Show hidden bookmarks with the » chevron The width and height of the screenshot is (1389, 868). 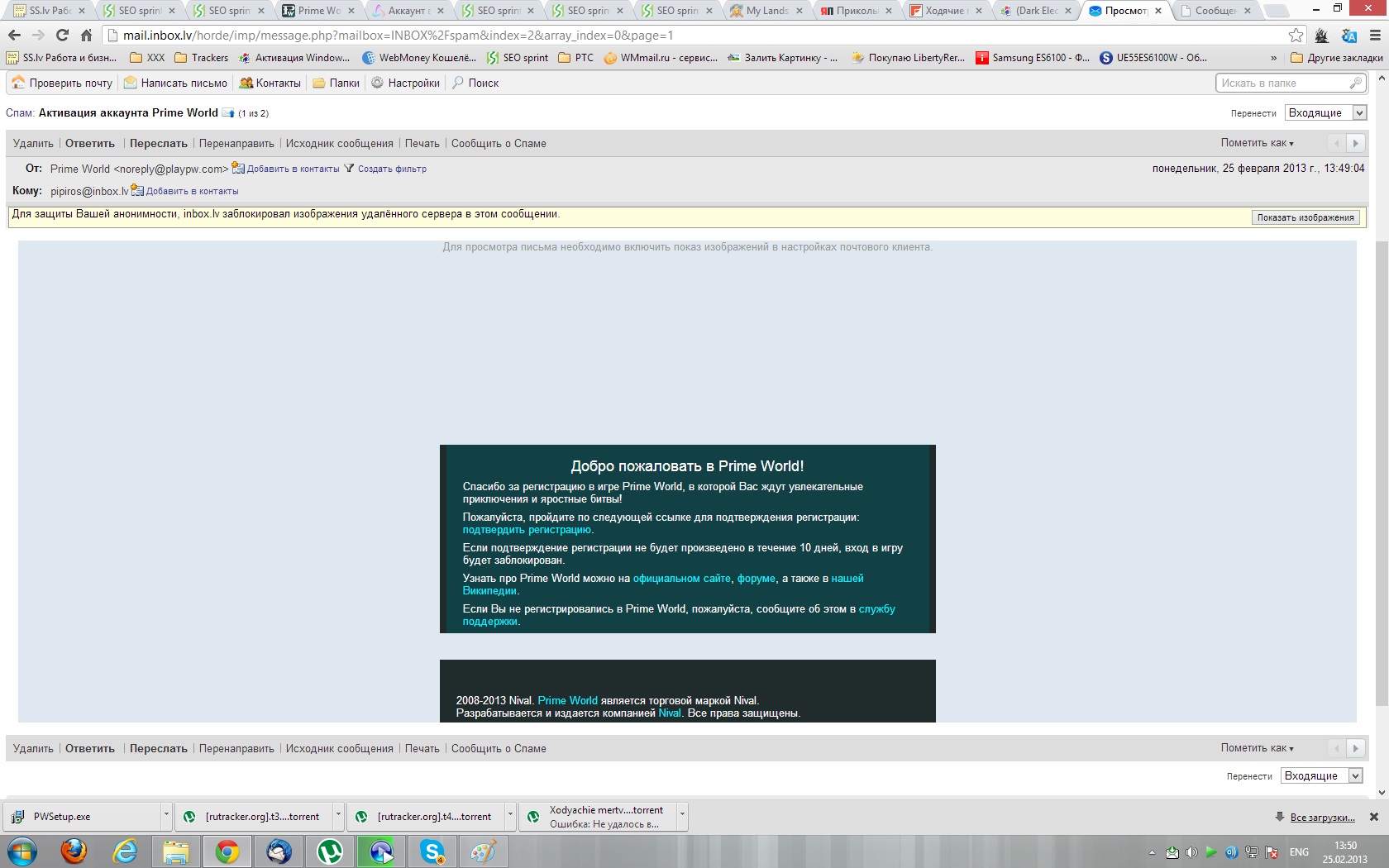click(x=1273, y=58)
